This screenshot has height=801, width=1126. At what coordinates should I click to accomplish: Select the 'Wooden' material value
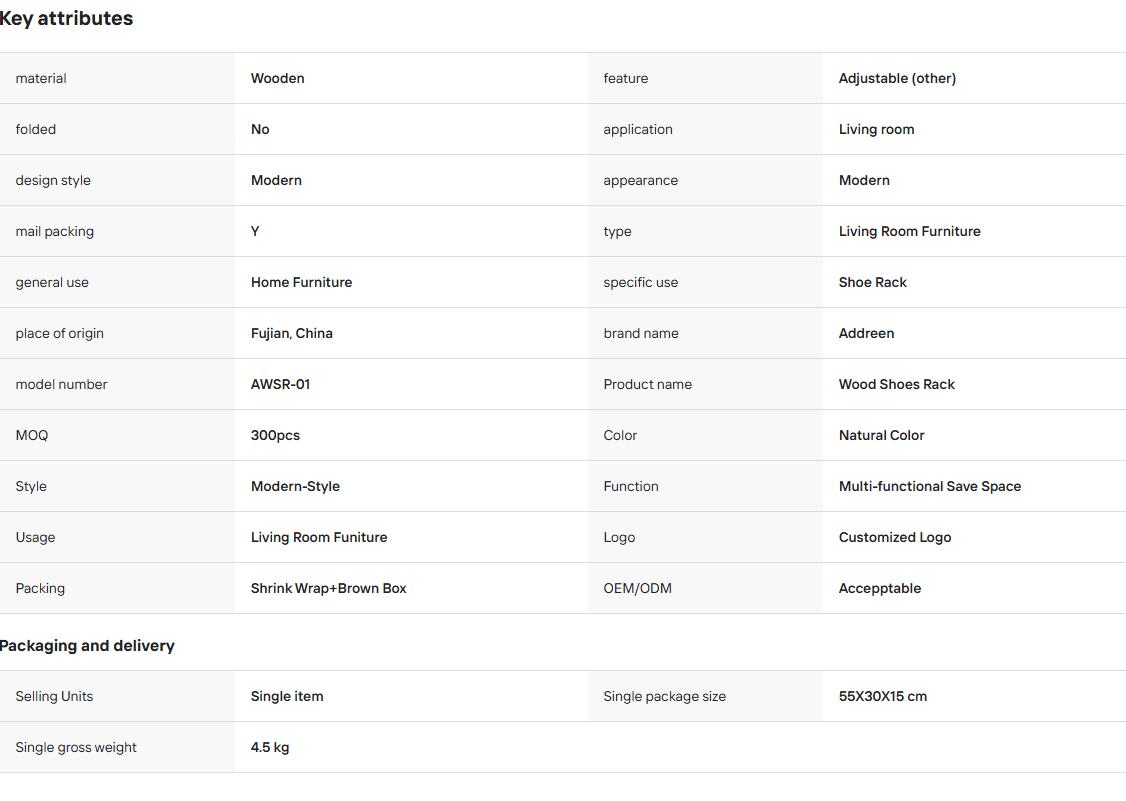pos(277,78)
